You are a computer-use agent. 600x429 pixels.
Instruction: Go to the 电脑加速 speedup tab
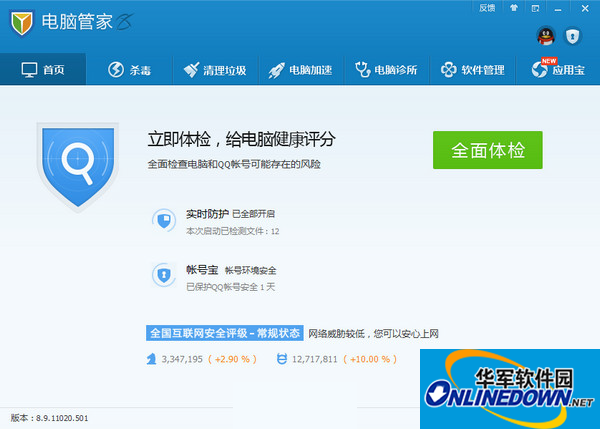click(x=301, y=70)
